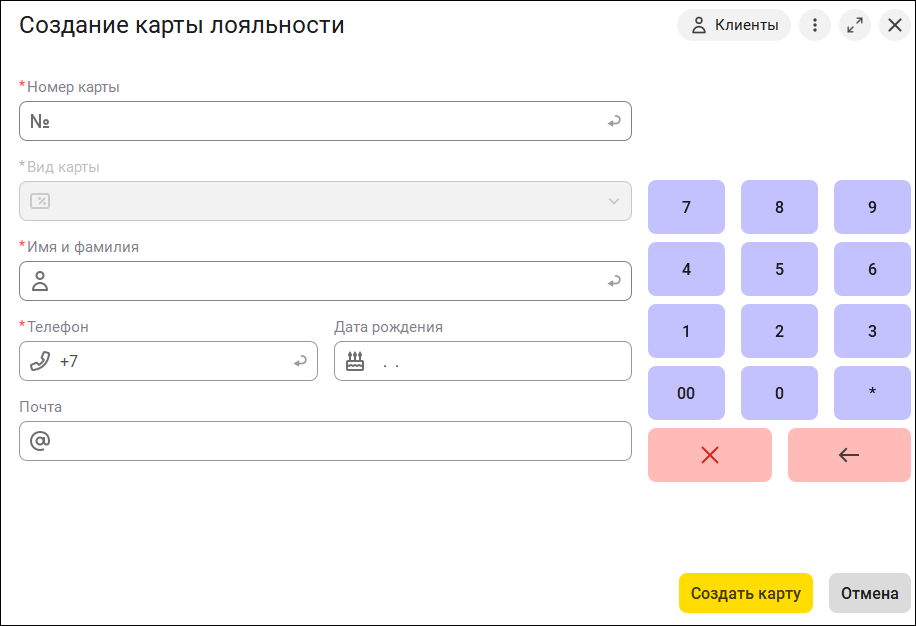This screenshot has height=626, width=916.
Task: Click the birthday cake icon in date field
Action: point(356,362)
